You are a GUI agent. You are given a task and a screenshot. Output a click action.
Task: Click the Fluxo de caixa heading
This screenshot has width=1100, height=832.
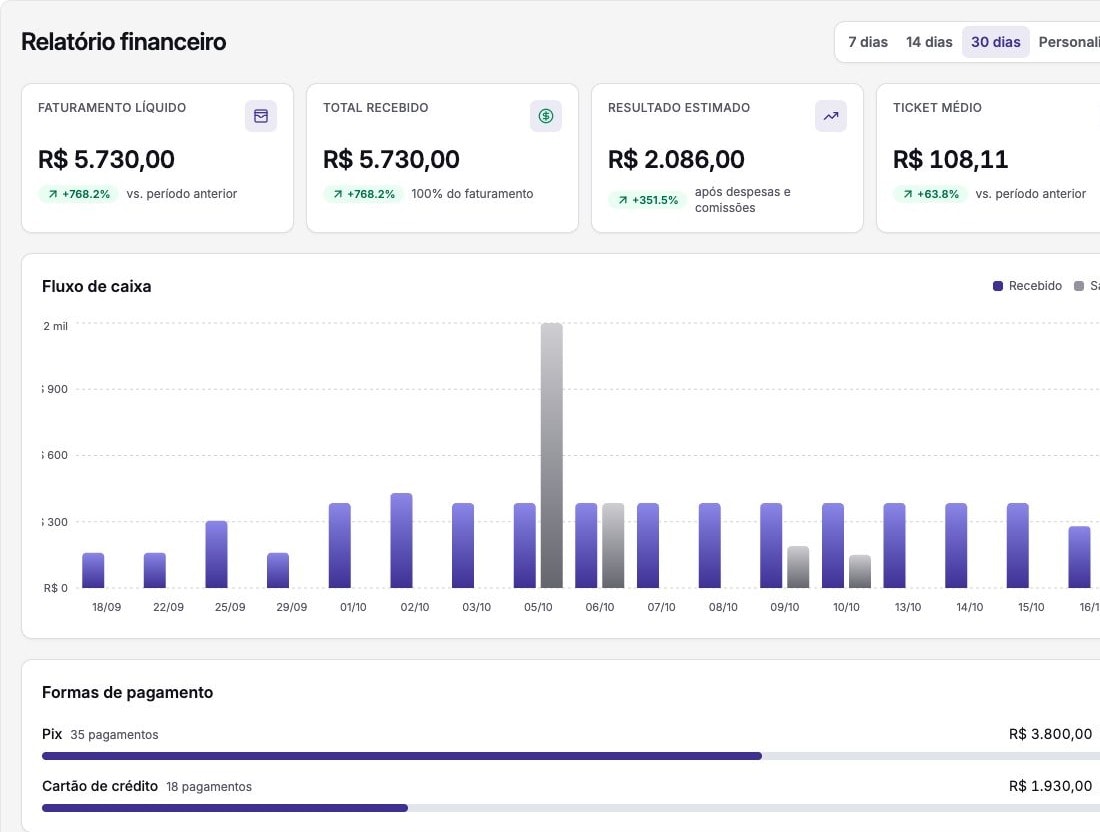97,286
